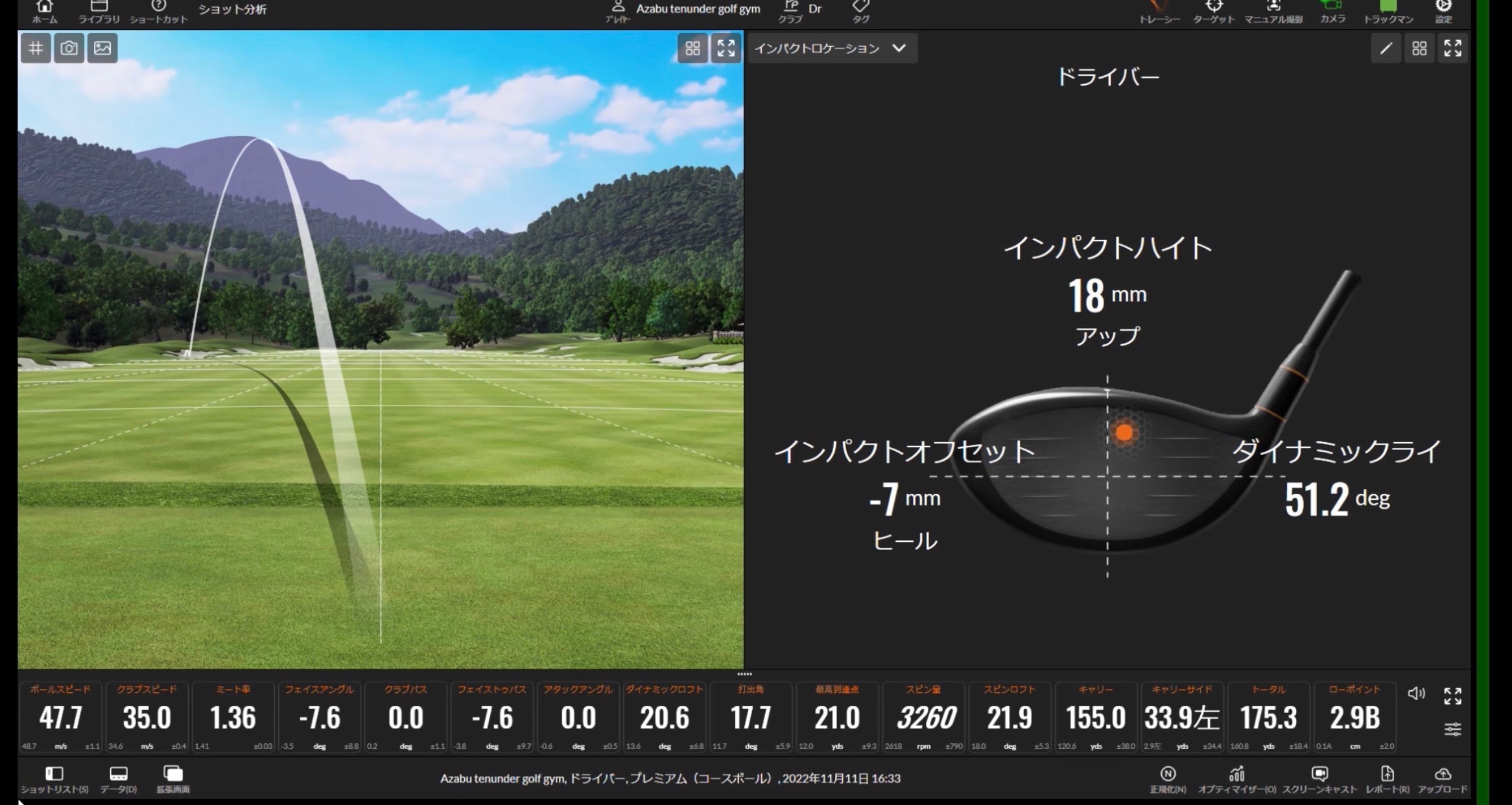This screenshot has height=805, width=1512.
Task: Click the pencil edit icon
Action: coord(1386,49)
